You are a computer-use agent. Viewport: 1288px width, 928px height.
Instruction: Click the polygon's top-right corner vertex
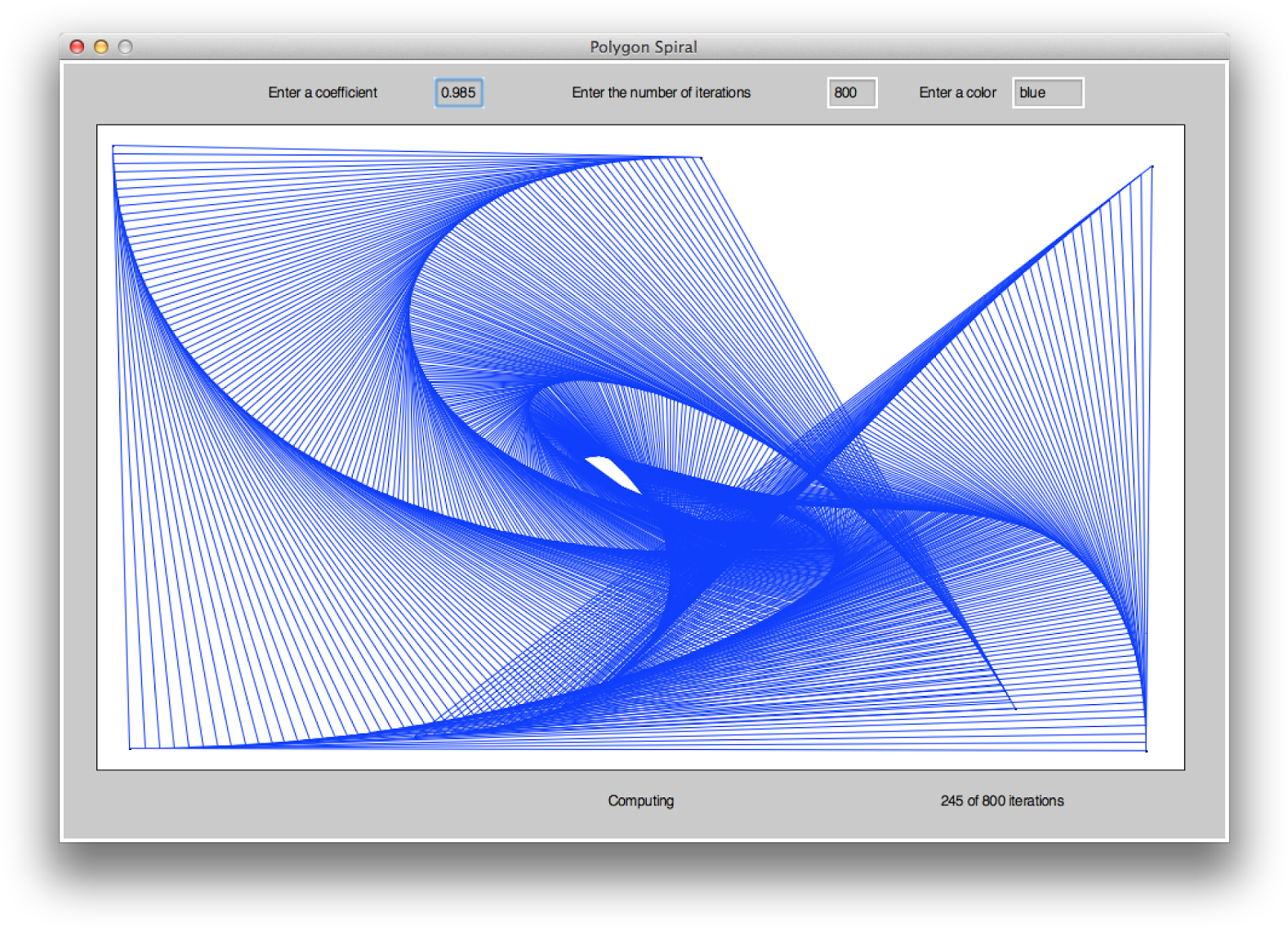pyautogui.click(x=1152, y=167)
